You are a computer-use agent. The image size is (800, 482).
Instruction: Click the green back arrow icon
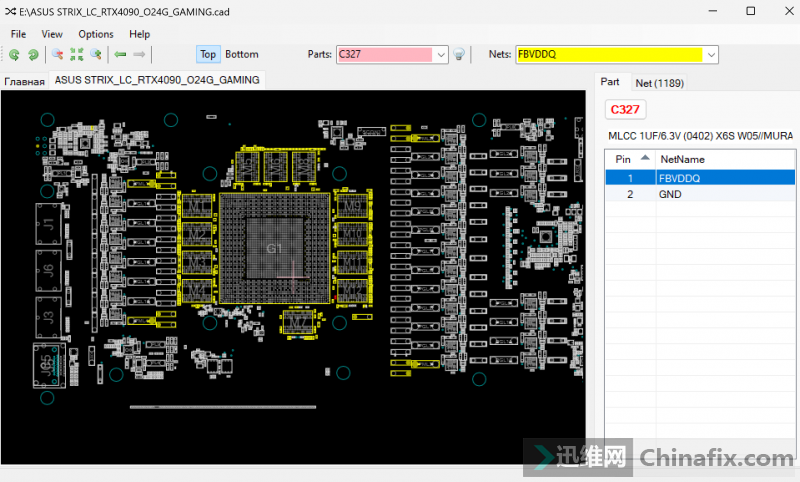[x=120, y=54]
